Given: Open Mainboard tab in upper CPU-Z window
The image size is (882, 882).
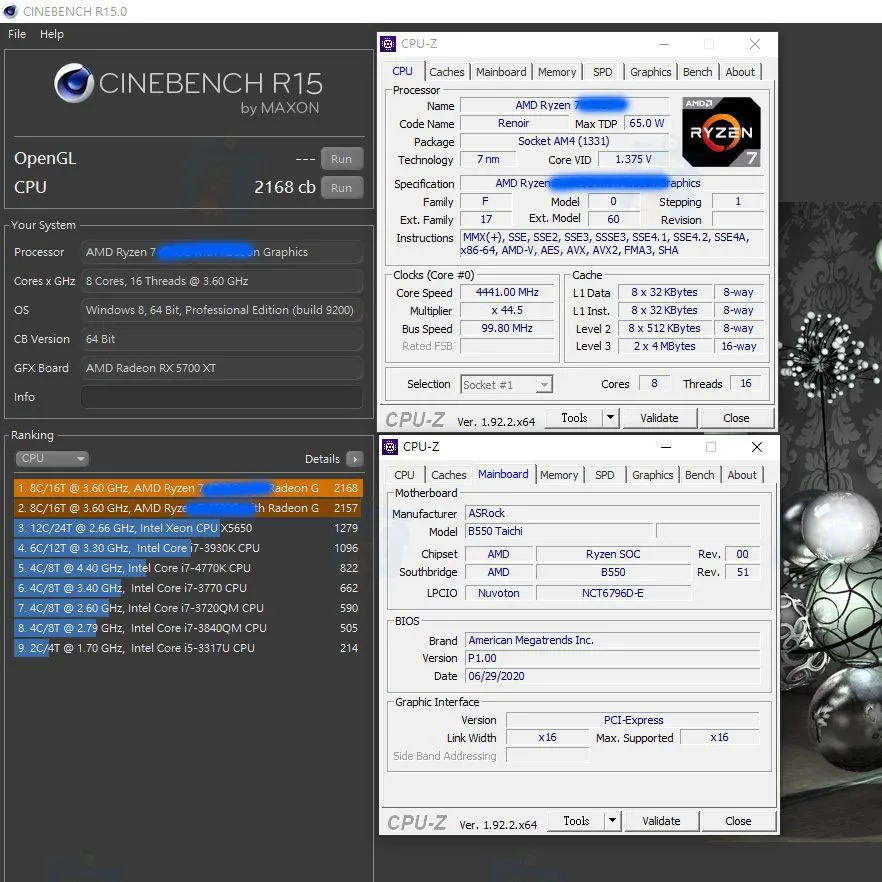Looking at the screenshot, I should tap(501, 72).
